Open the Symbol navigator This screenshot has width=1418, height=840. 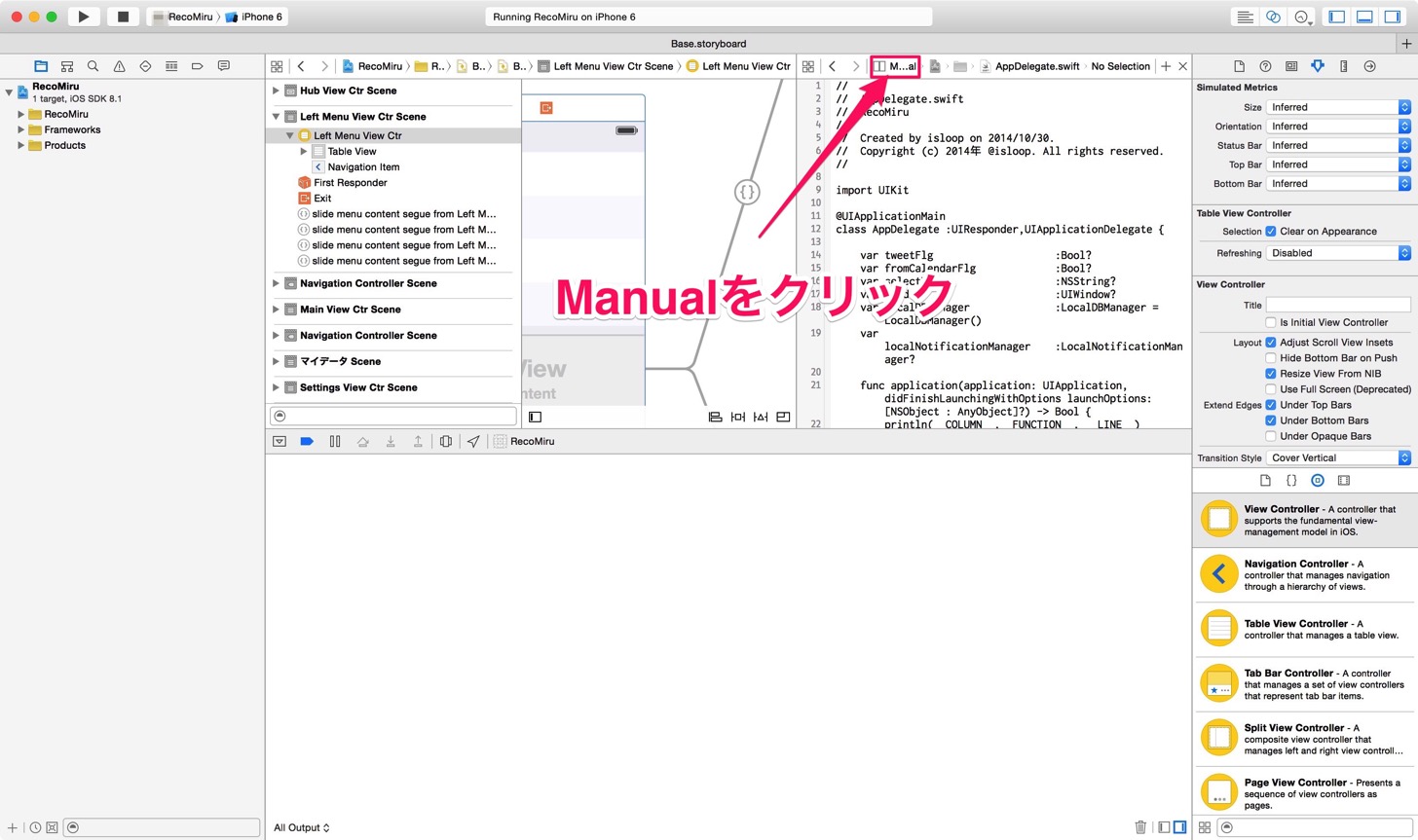[x=67, y=66]
